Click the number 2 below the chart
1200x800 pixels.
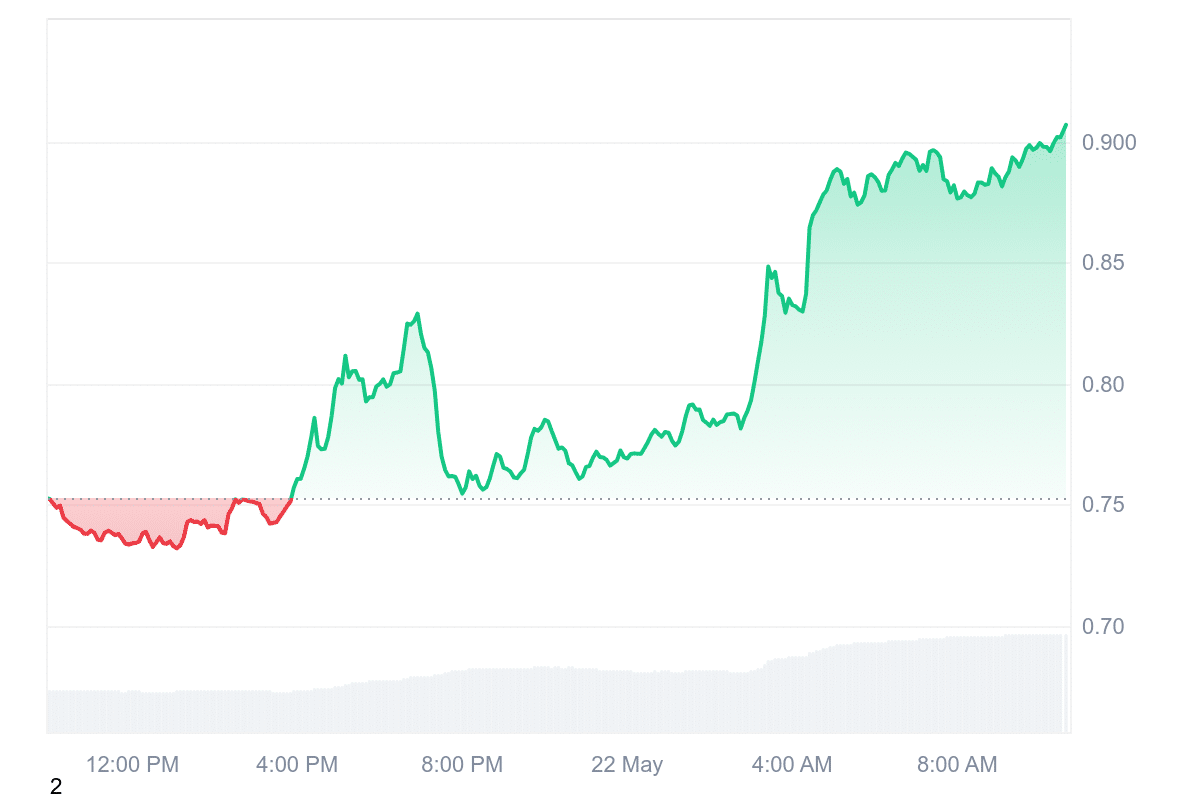pyautogui.click(x=56, y=787)
